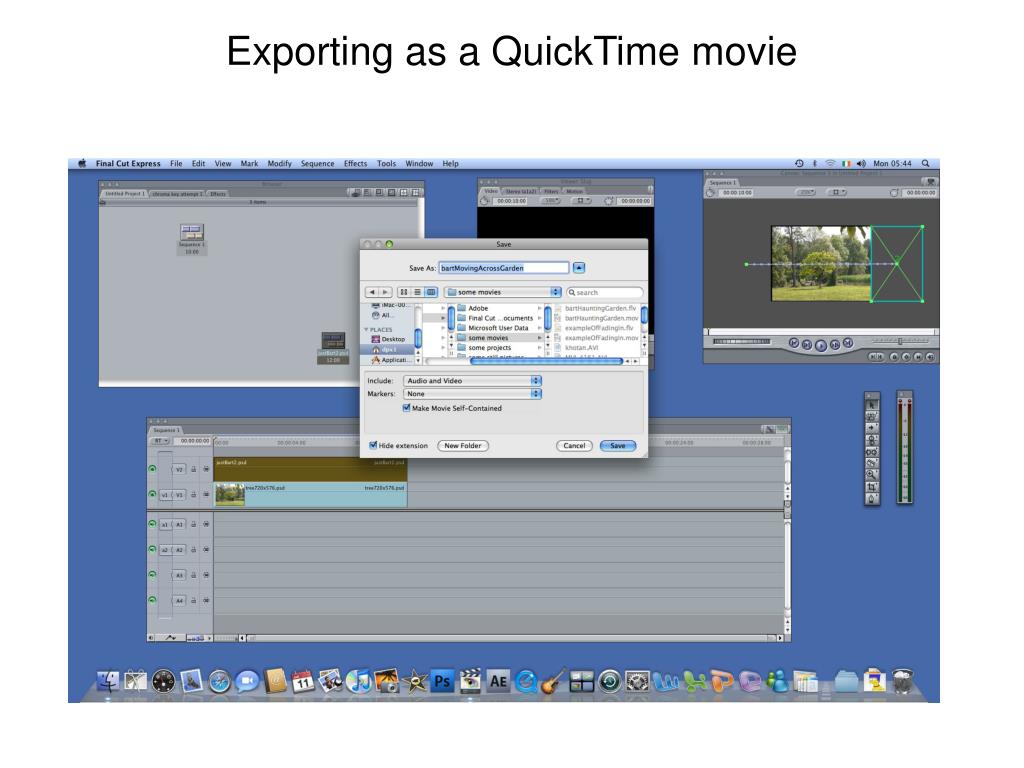Click the Save As filename field
This screenshot has width=1024, height=768.
click(x=504, y=268)
